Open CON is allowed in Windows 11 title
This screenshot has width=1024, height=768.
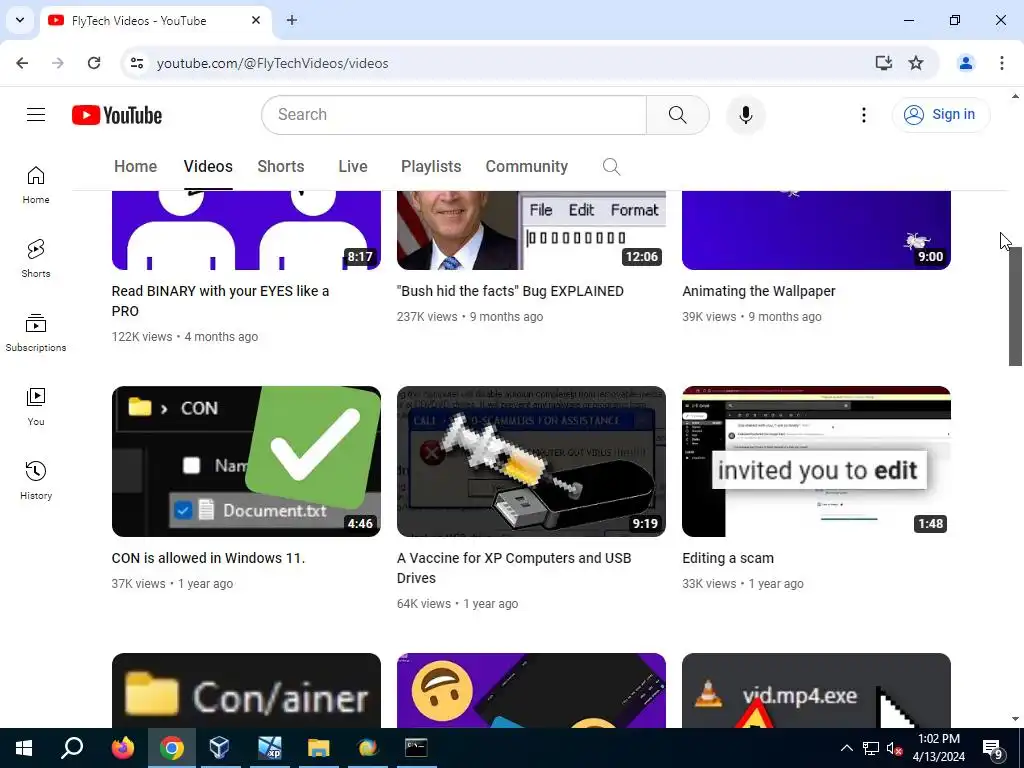point(208,558)
